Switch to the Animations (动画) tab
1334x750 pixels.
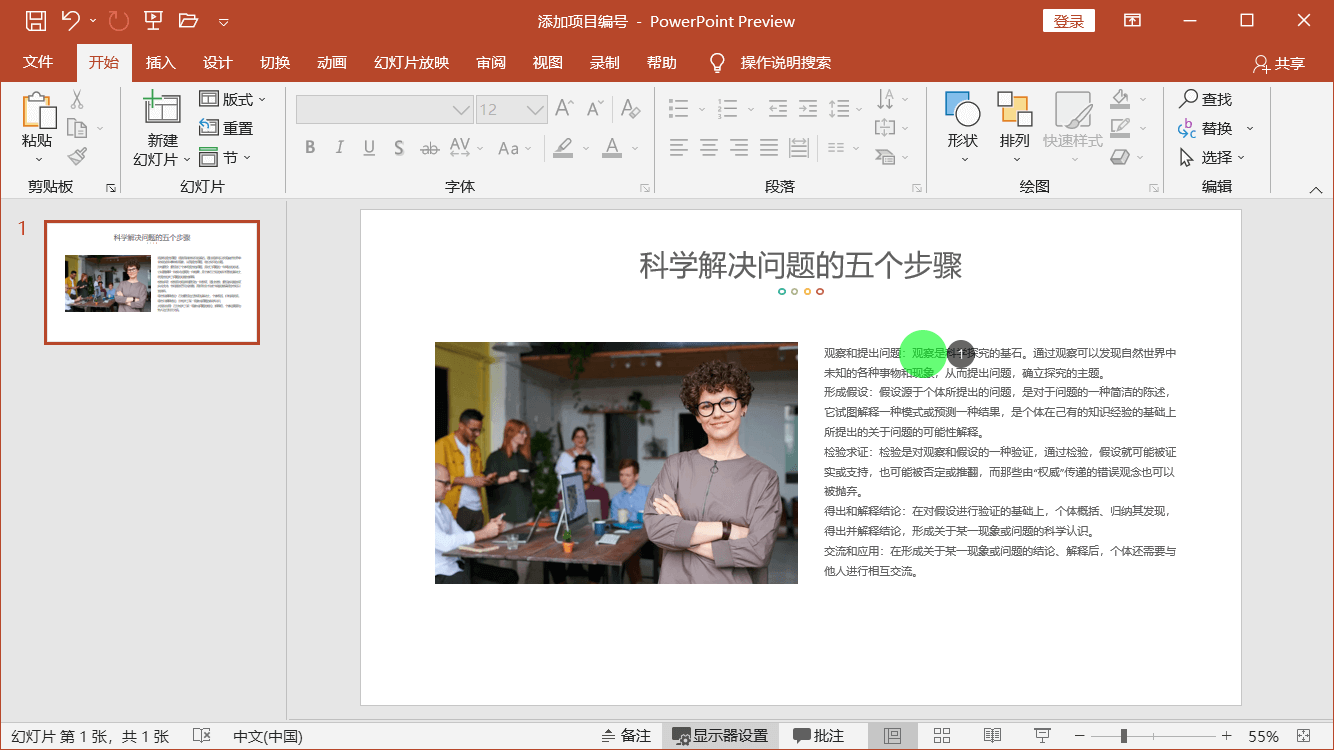point(332,62)
